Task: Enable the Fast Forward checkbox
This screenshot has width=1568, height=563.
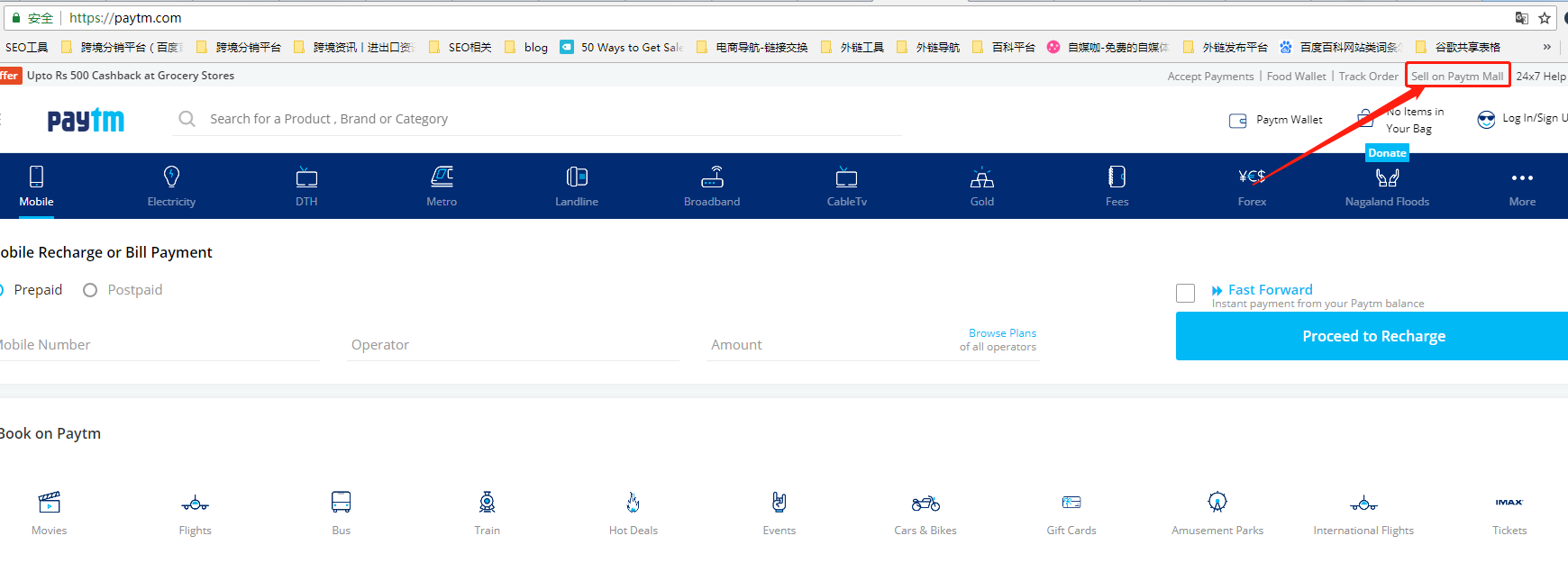Action: tap(1185, 293)
